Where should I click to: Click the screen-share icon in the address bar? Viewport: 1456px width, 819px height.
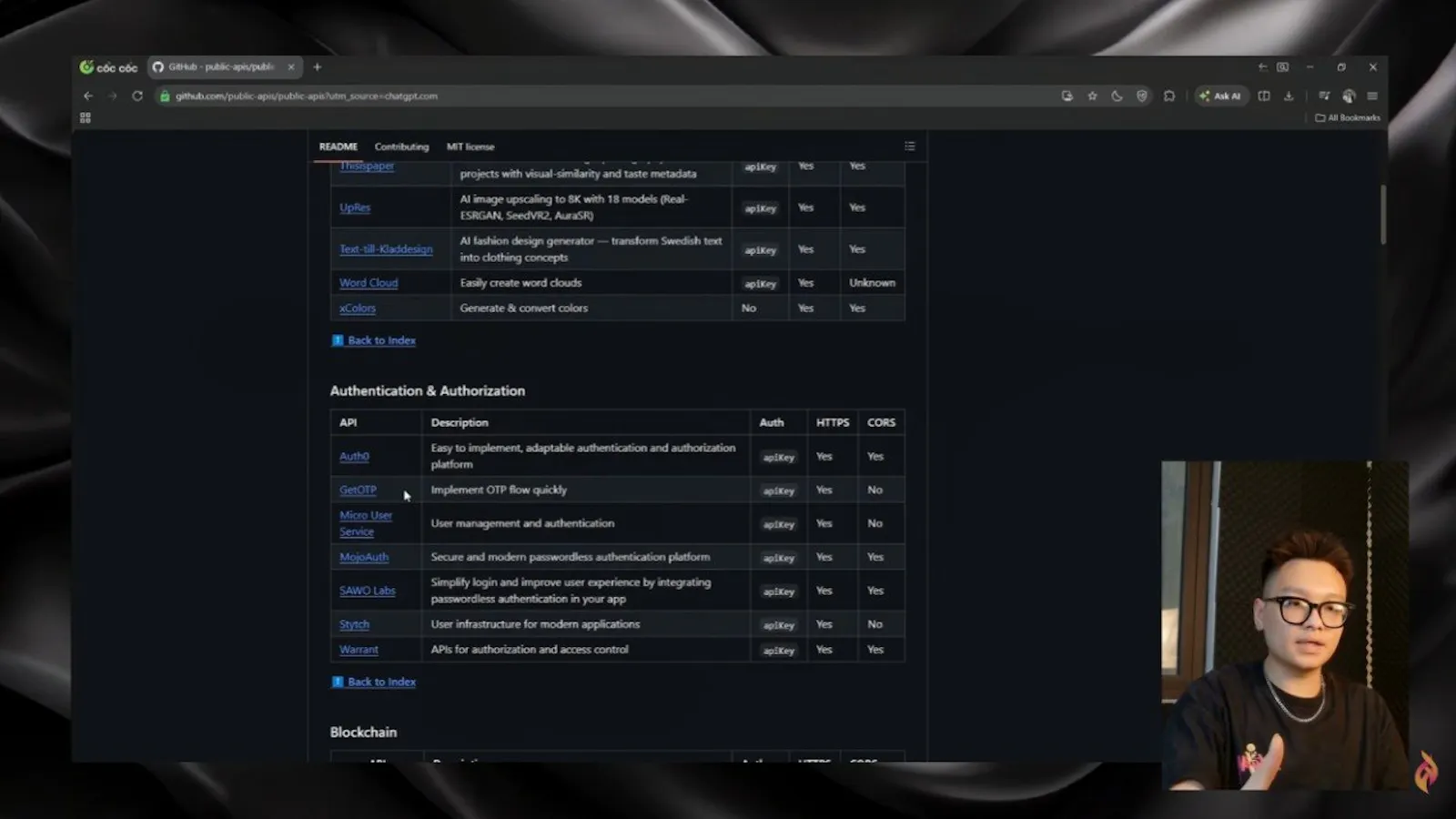1067,96
